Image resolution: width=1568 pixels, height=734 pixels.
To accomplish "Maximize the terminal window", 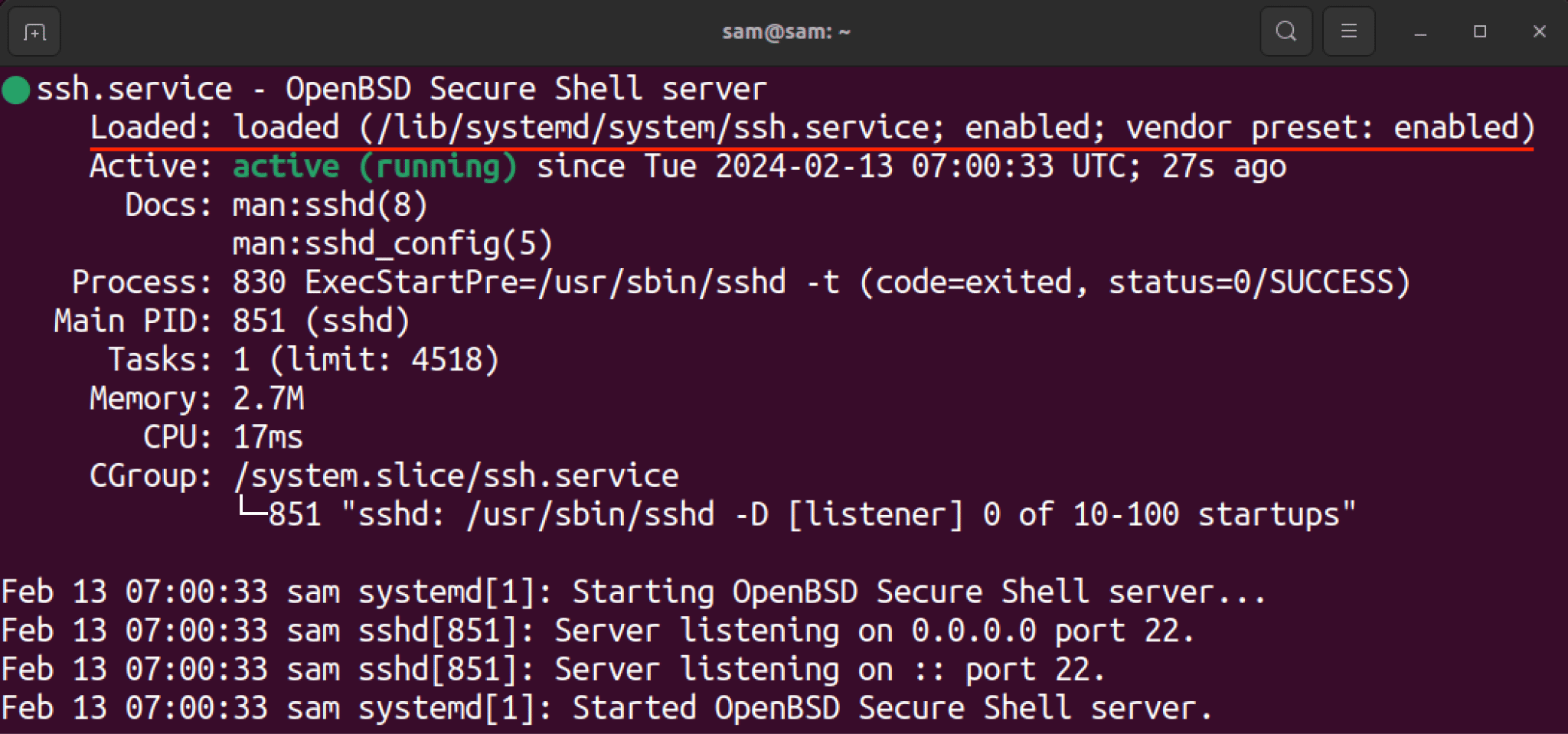I will (1480, 31).
